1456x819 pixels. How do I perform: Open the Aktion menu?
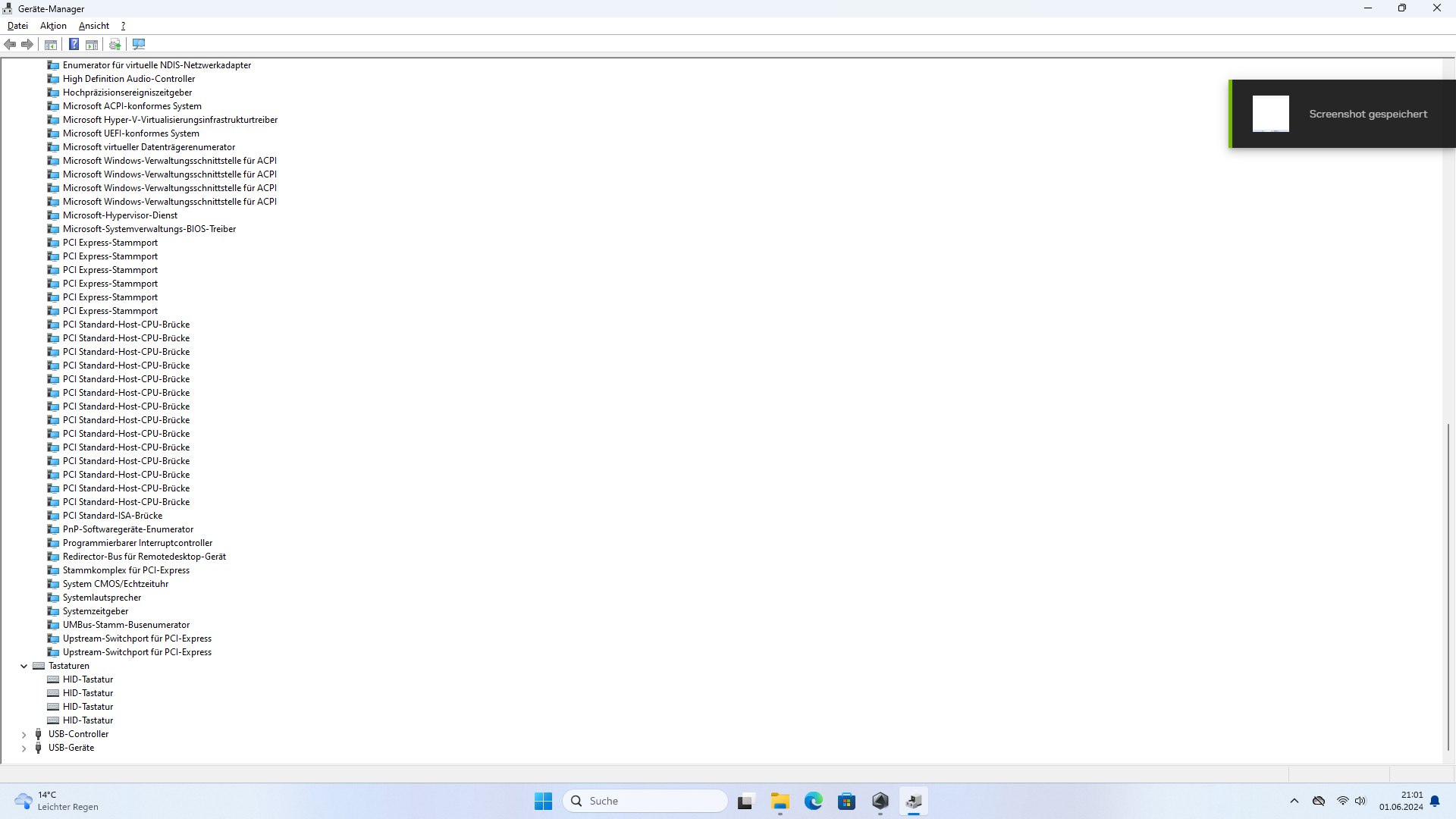click(53, 26)
